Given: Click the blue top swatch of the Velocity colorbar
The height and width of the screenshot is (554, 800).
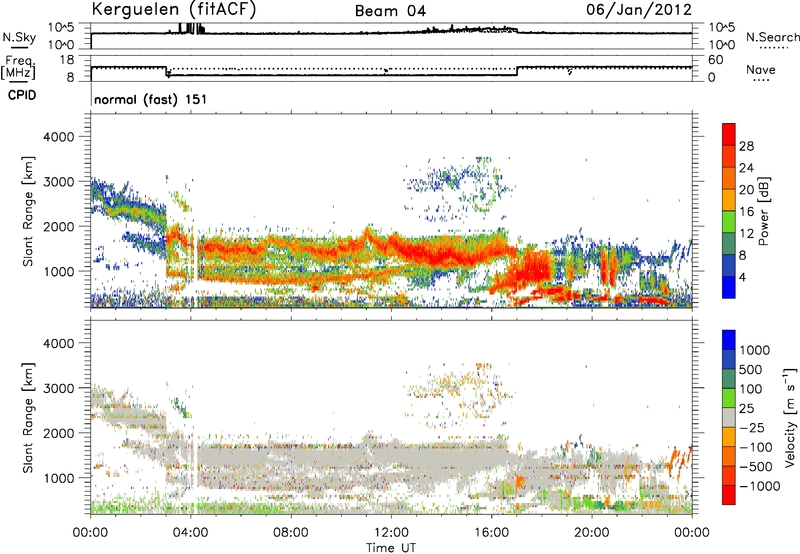Looking at the screenshot, I should [729, 340].
